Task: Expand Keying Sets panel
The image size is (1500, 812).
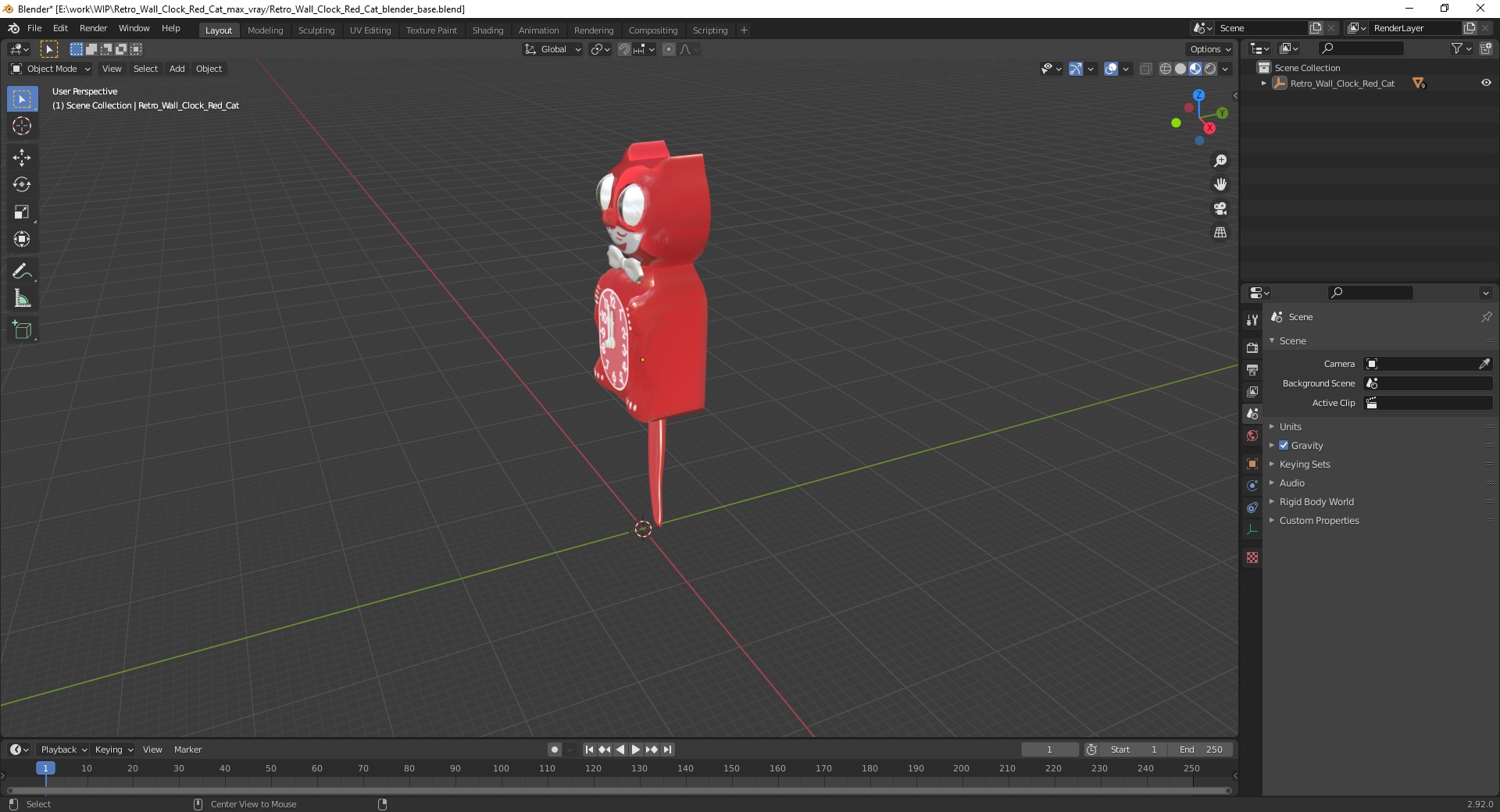Action: click(1305, 464)
